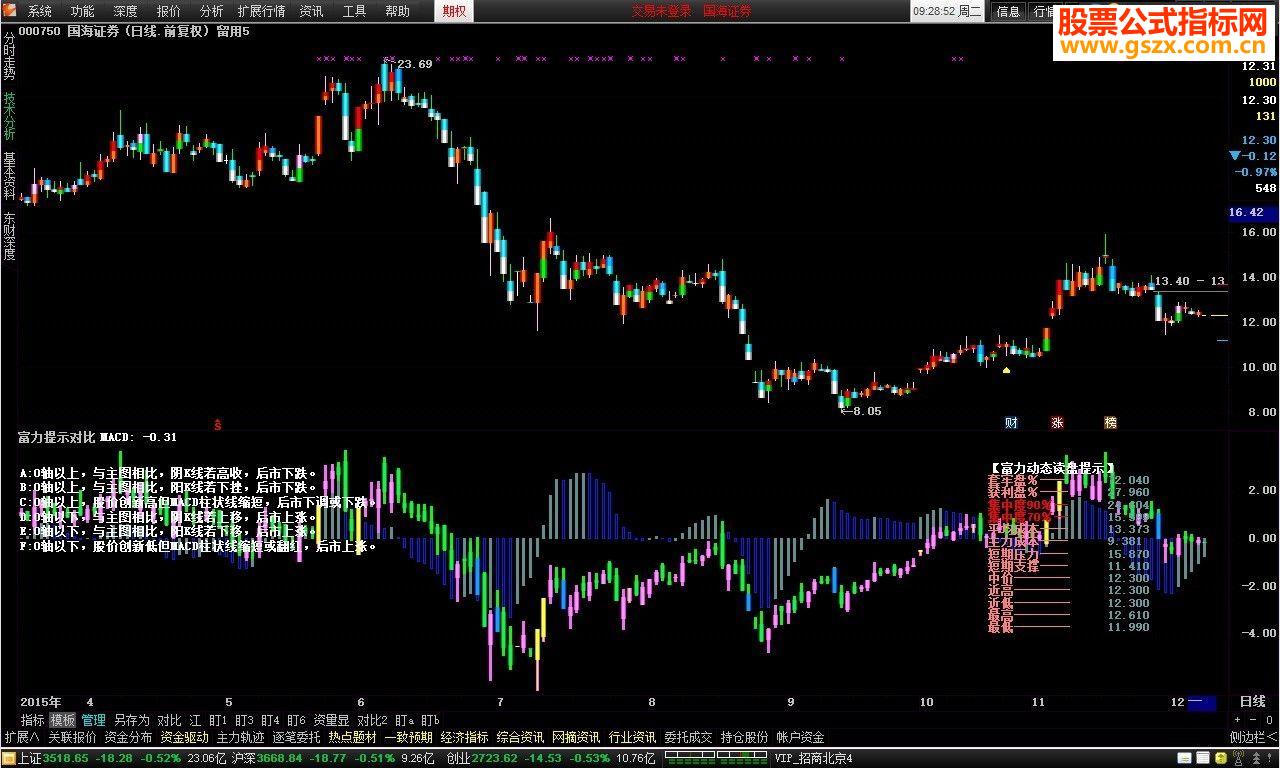Click the blue down arrow beside -0.12
The height and width of the screenshot is (768, 1280).
[1236, 156]
